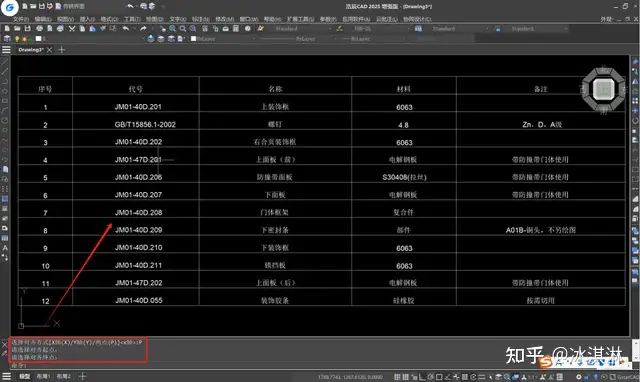Click the Copy icon in main toolbar

tap(82, 29)
